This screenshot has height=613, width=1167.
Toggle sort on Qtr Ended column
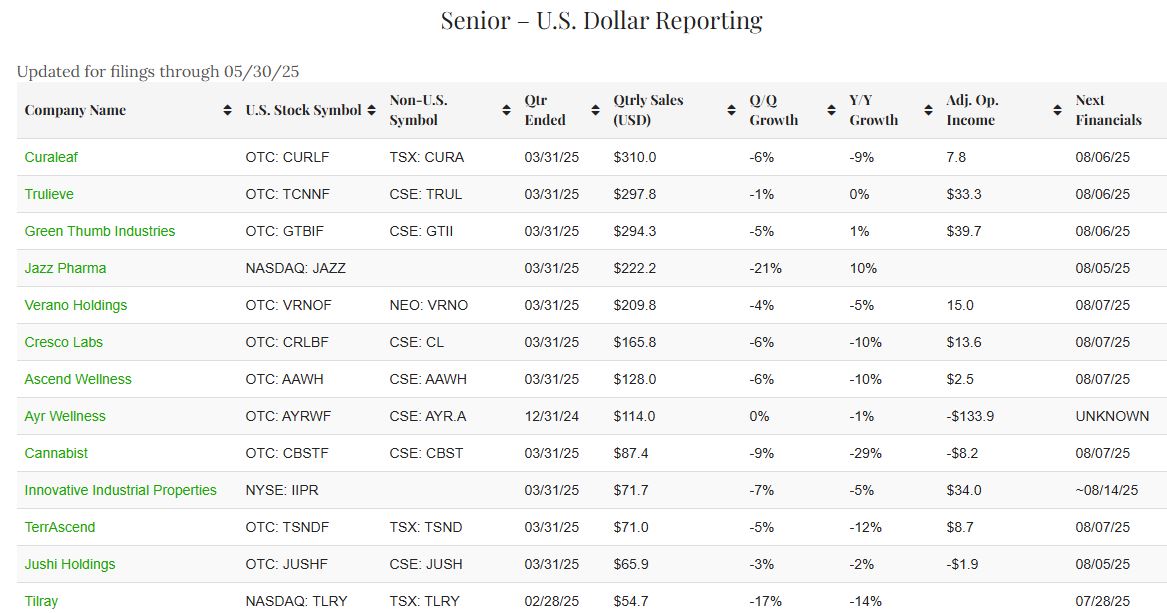pyautogui.click(x=595, y=110)
